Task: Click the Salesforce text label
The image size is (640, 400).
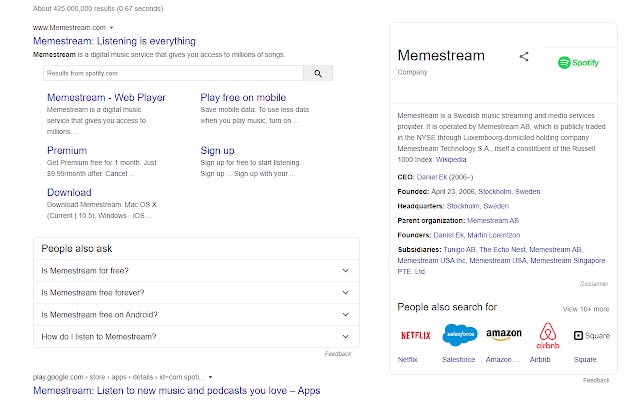Action: [x=458, y=360]
